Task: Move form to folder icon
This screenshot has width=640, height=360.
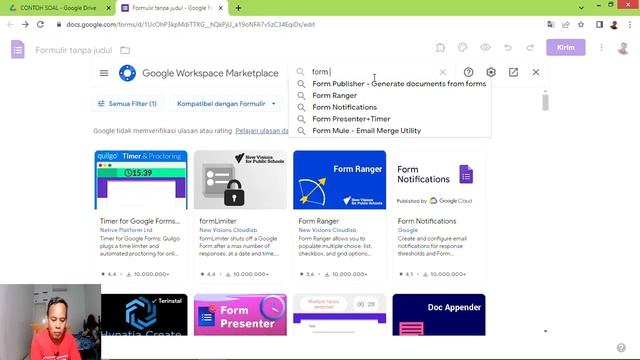Action: tap(125, 50)
